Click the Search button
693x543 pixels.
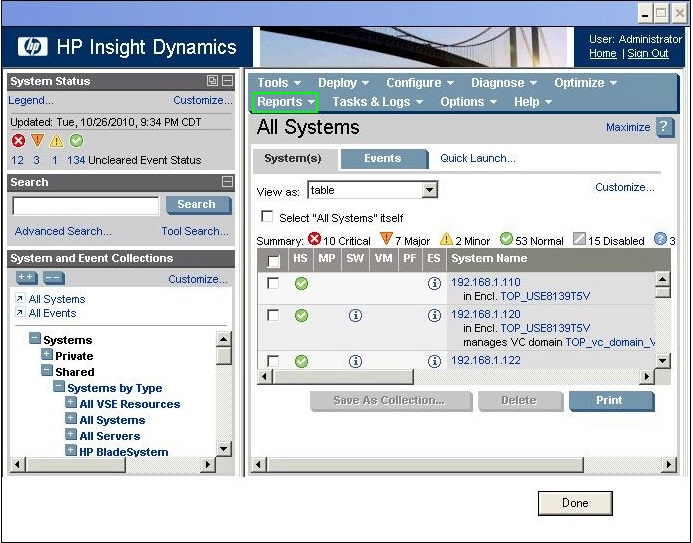click(x=198, y=205)
